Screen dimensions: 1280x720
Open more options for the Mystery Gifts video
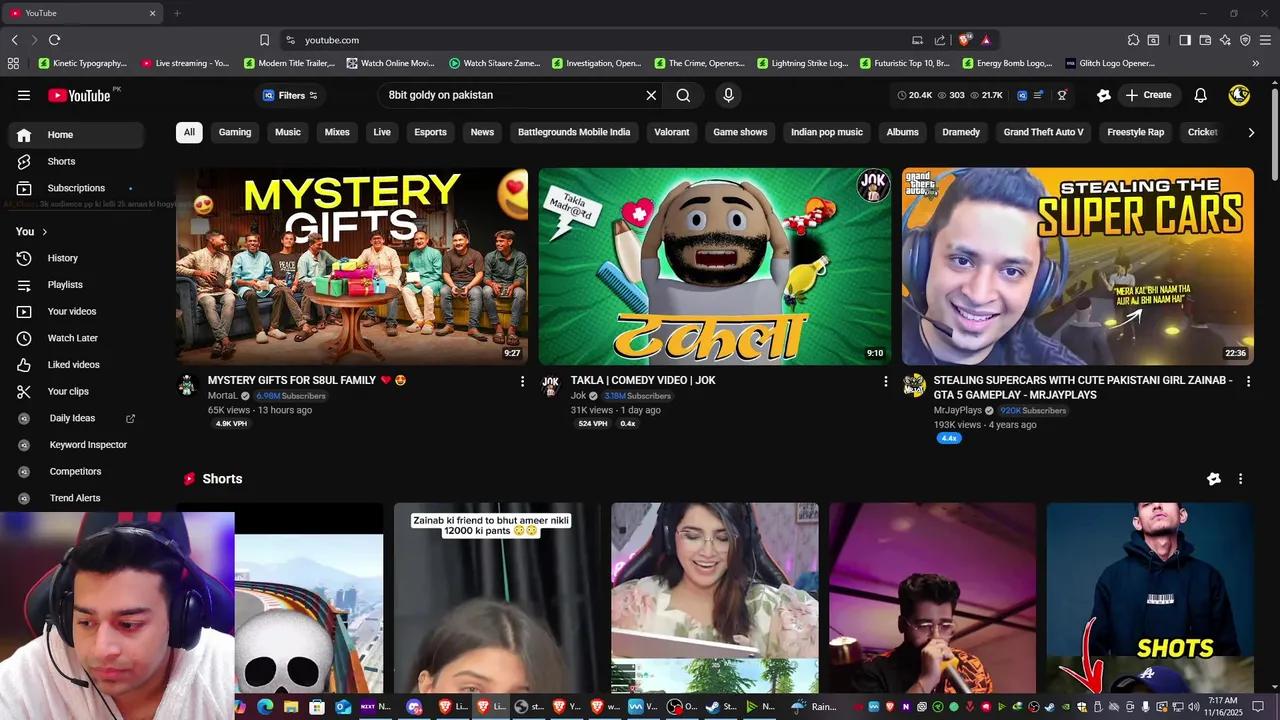(x=522, y=381)
